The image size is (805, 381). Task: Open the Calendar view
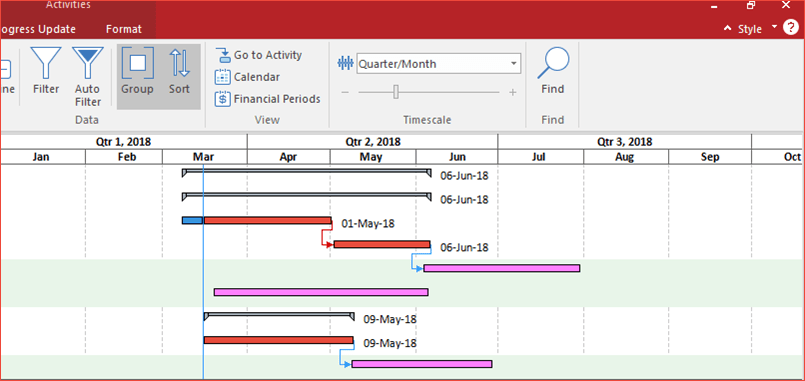[247, 77]
